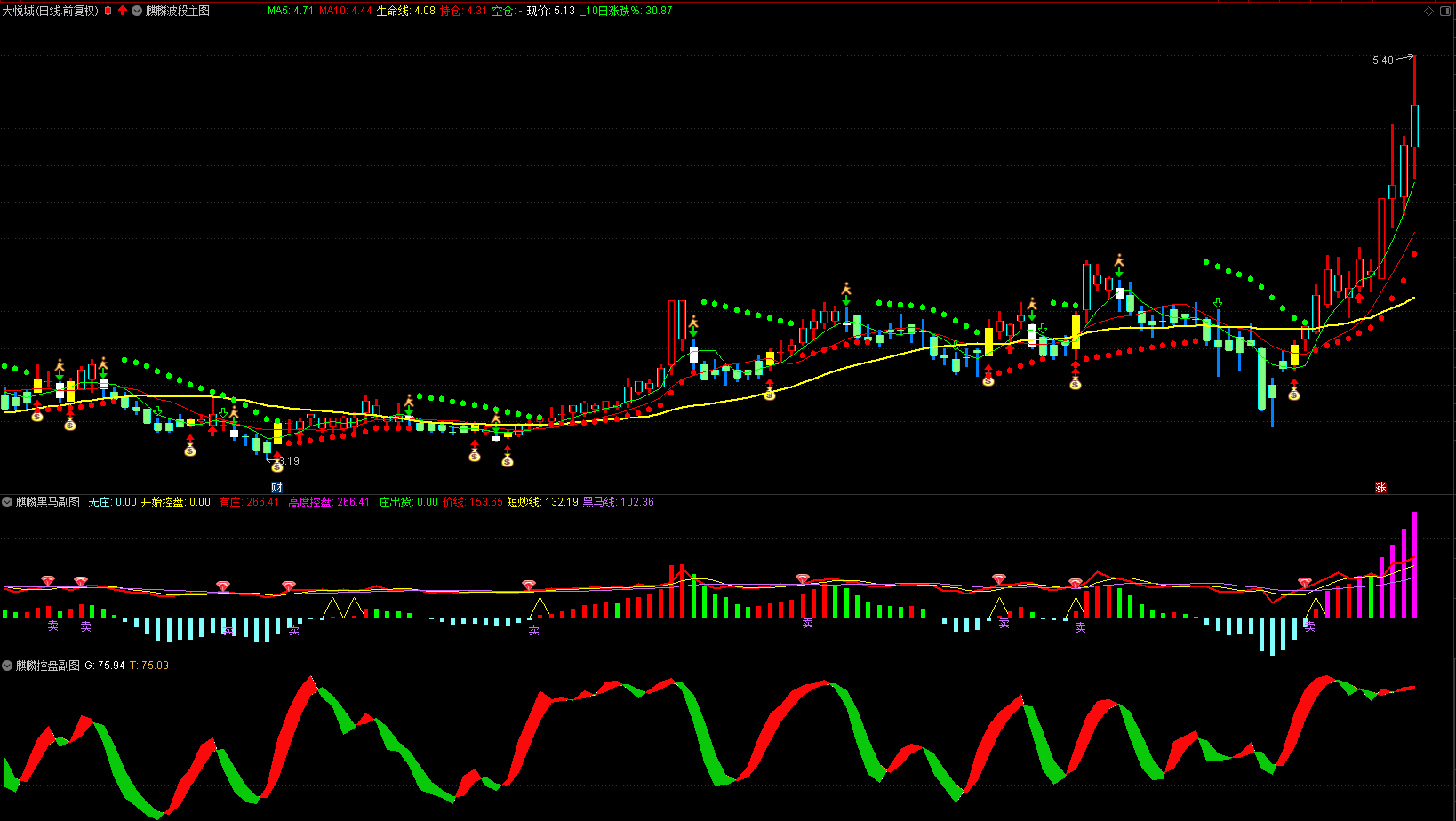Viewport: 1456px width, 821px height.
Task: Click the G: 75.94 value in 控盘副图
Action: (105, 666)
